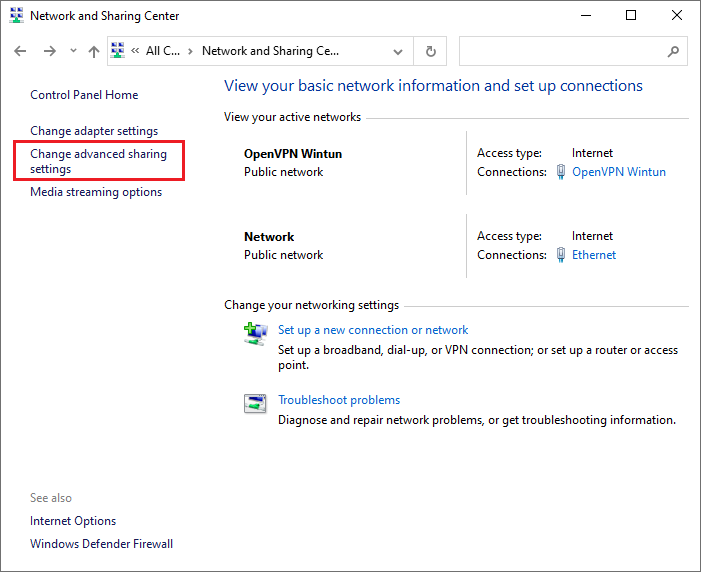701x572 pixels.
Task: Click the OpenVPN Wintun adapter icon
Action: point(561,172)
